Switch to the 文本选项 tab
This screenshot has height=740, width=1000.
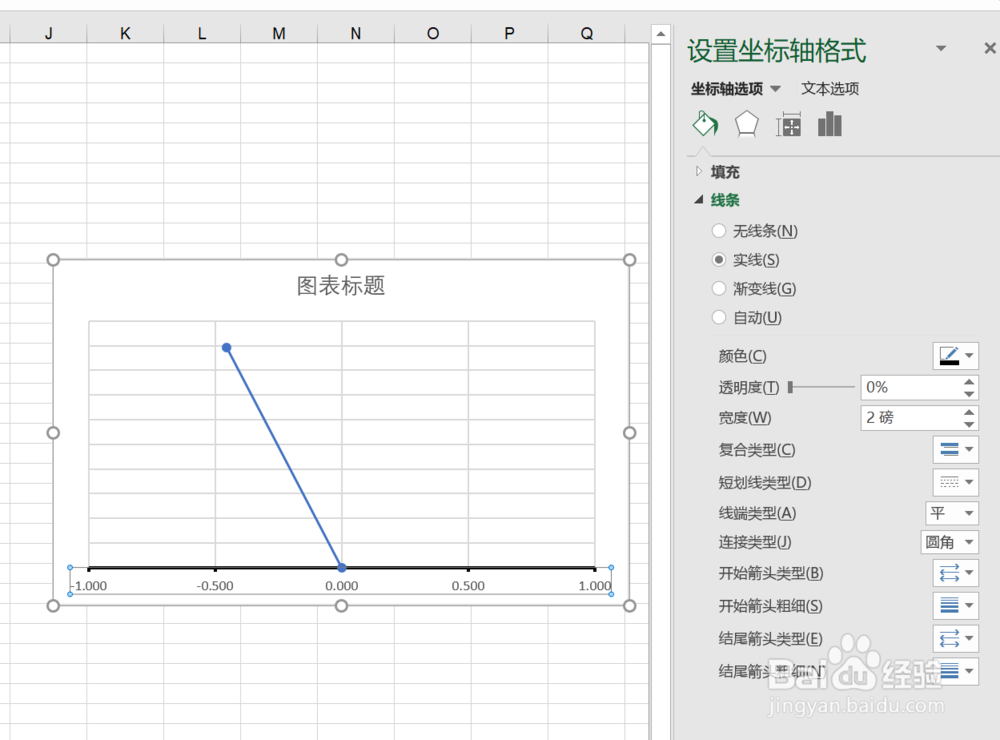tap(831, 89)
